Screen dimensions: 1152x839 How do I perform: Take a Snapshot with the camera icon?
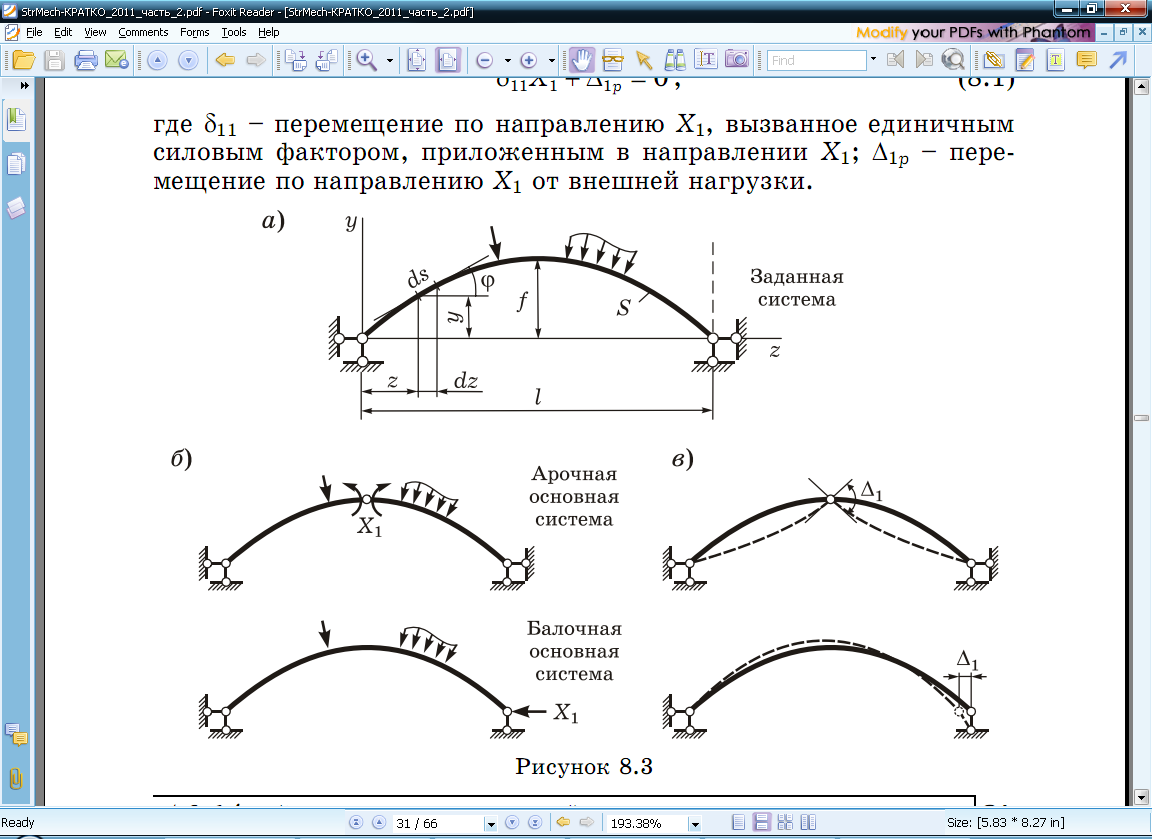point(736,60)
